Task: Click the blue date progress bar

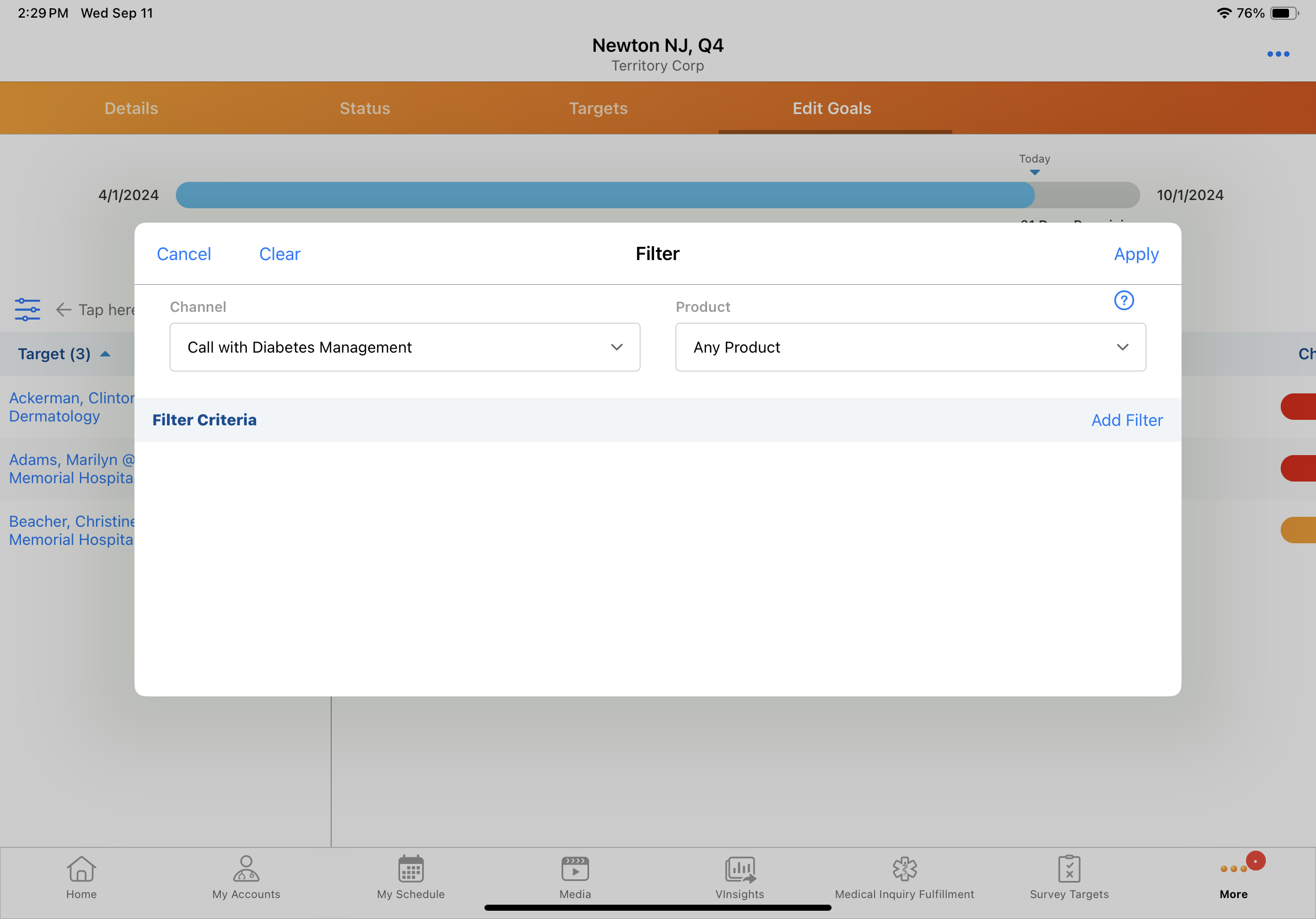Action: coord(605,195)
